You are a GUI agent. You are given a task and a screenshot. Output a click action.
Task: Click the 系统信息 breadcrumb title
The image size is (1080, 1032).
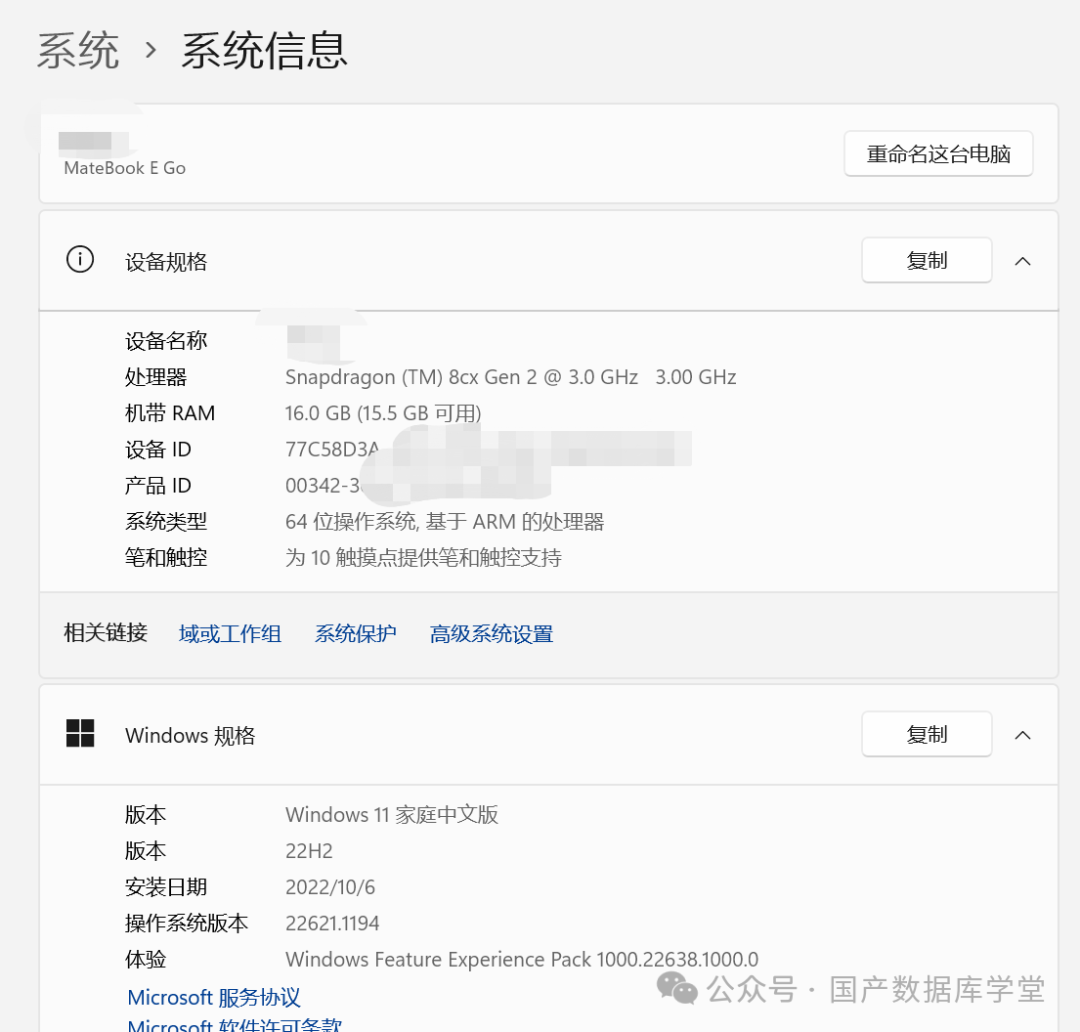tap(264, 50)
